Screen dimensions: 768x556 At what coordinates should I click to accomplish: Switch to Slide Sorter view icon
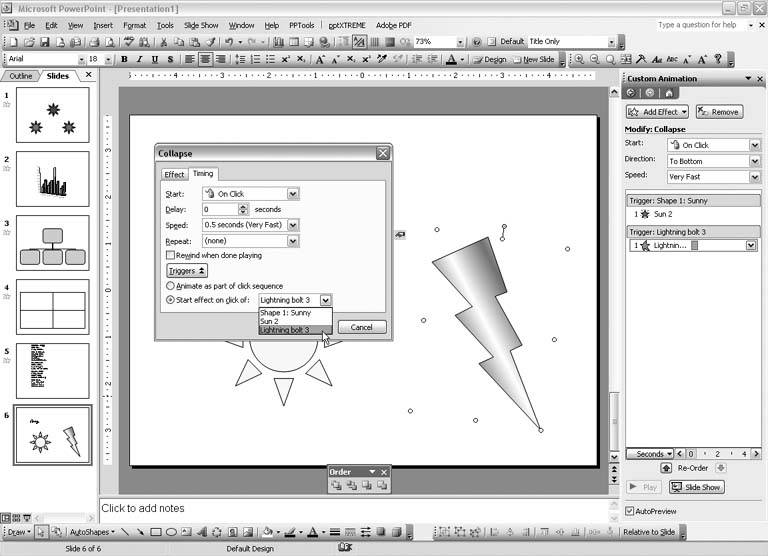[16, 518]
